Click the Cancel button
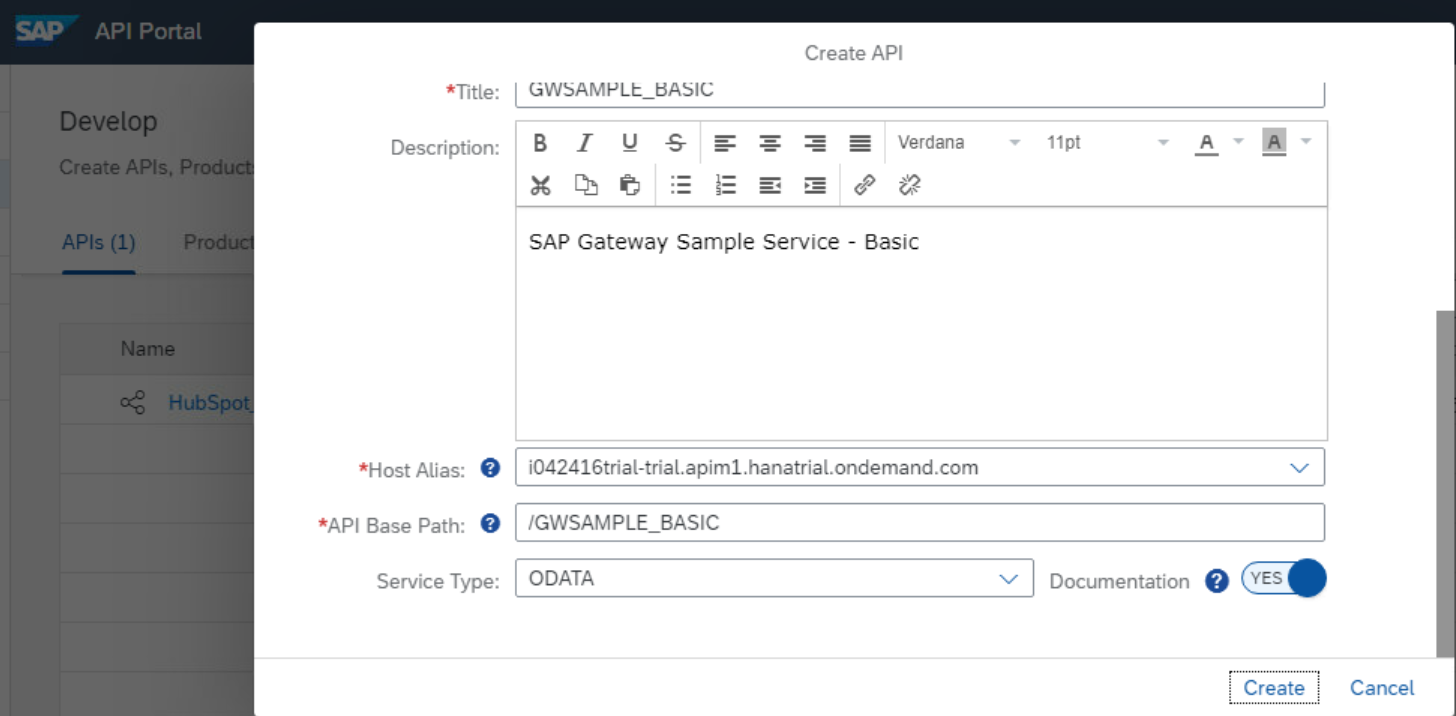Viewport: 1456px width, 716px height. 1382,688
